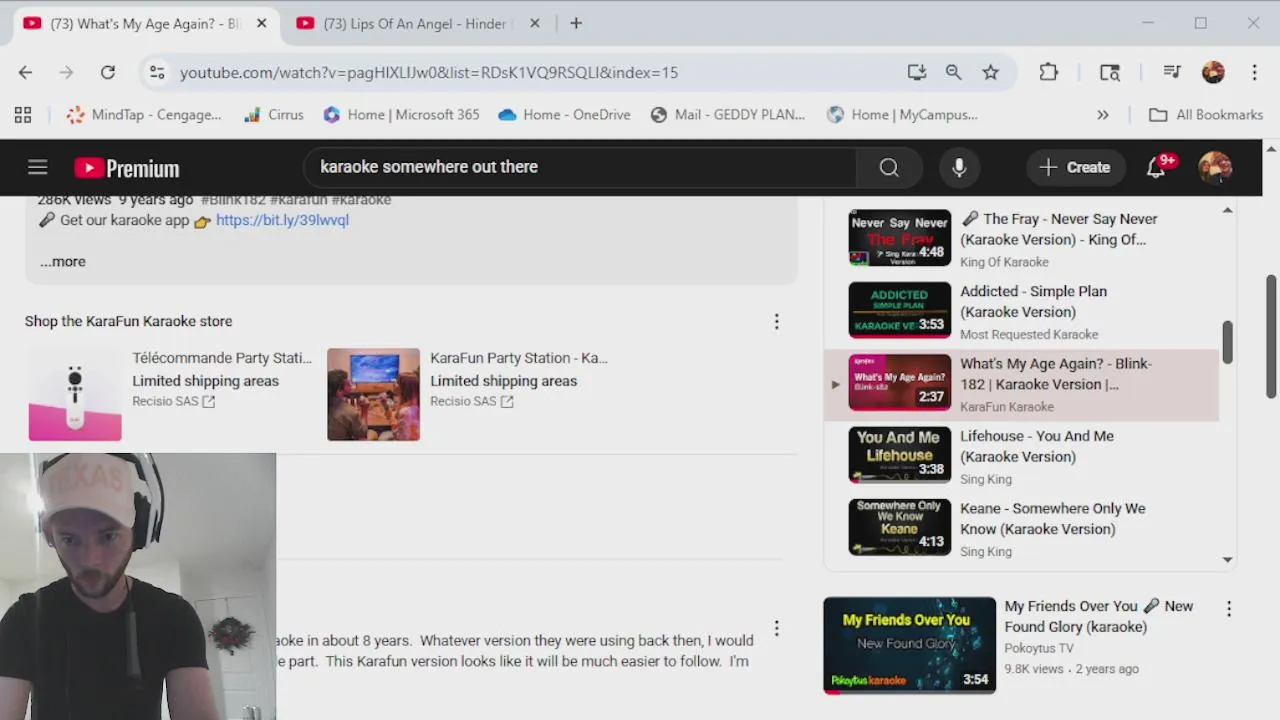Open Chrome profile avatar in toolbar

pos(1213,72)
